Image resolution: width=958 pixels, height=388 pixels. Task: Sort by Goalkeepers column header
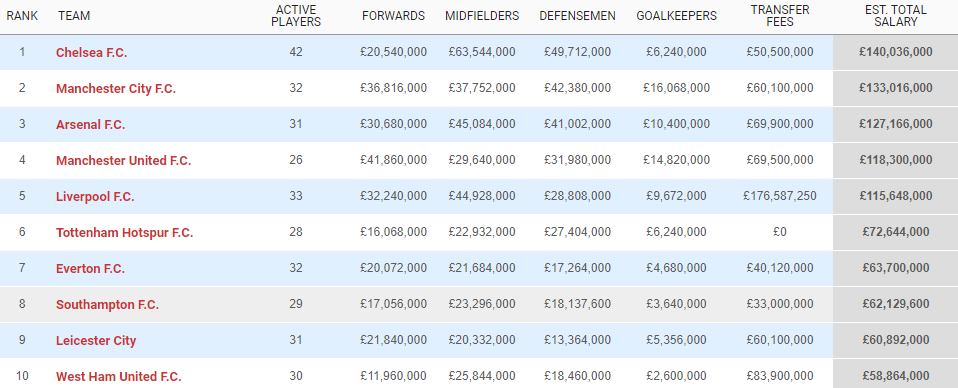click(676, 16)
